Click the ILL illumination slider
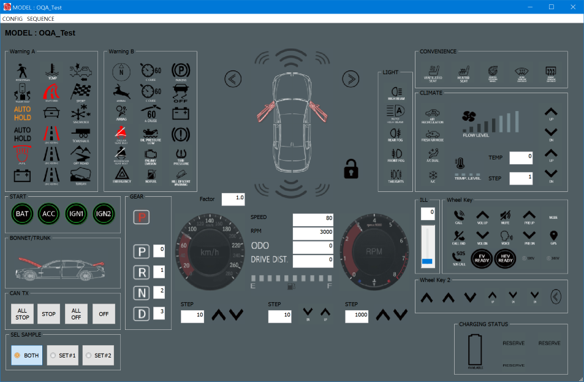Screen dimensions: 584x382 [428, 247]
